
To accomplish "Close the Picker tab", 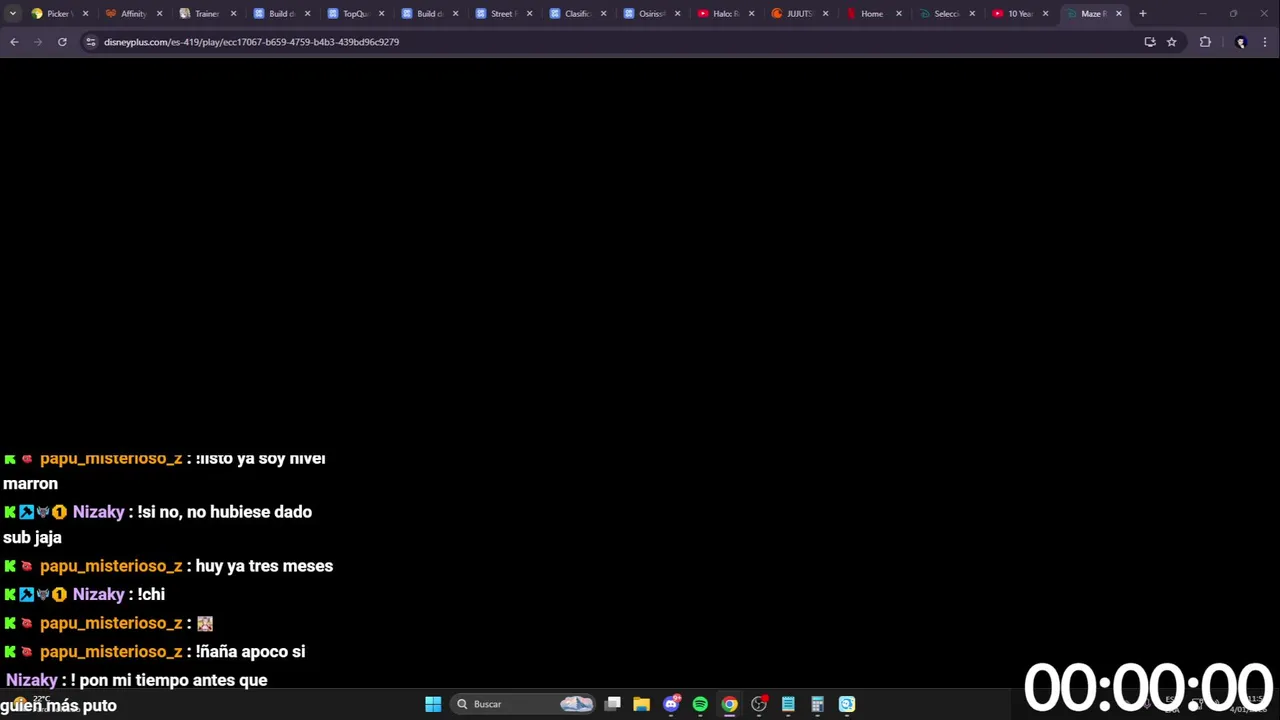I will point(85,14).
